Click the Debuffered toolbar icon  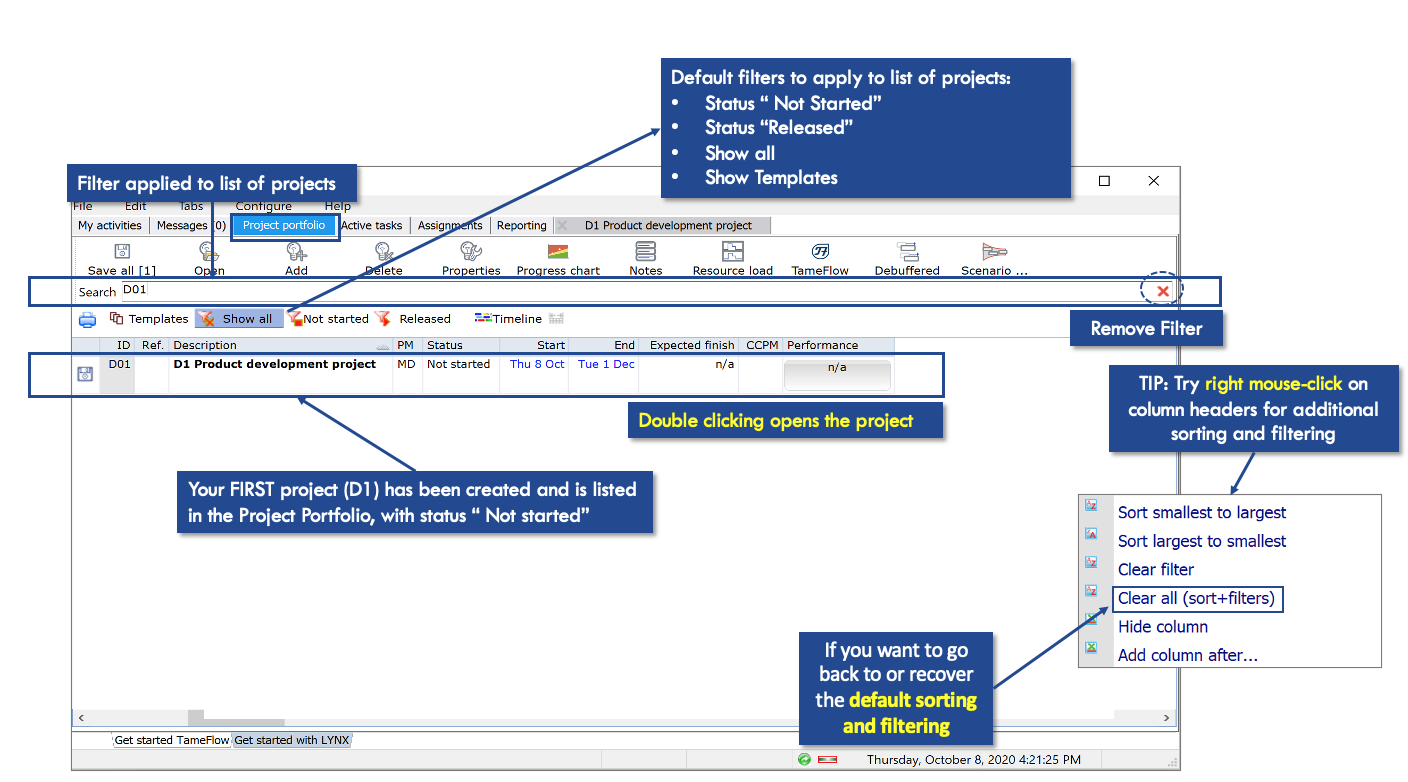pyautogui.click(x=908, y=251)
